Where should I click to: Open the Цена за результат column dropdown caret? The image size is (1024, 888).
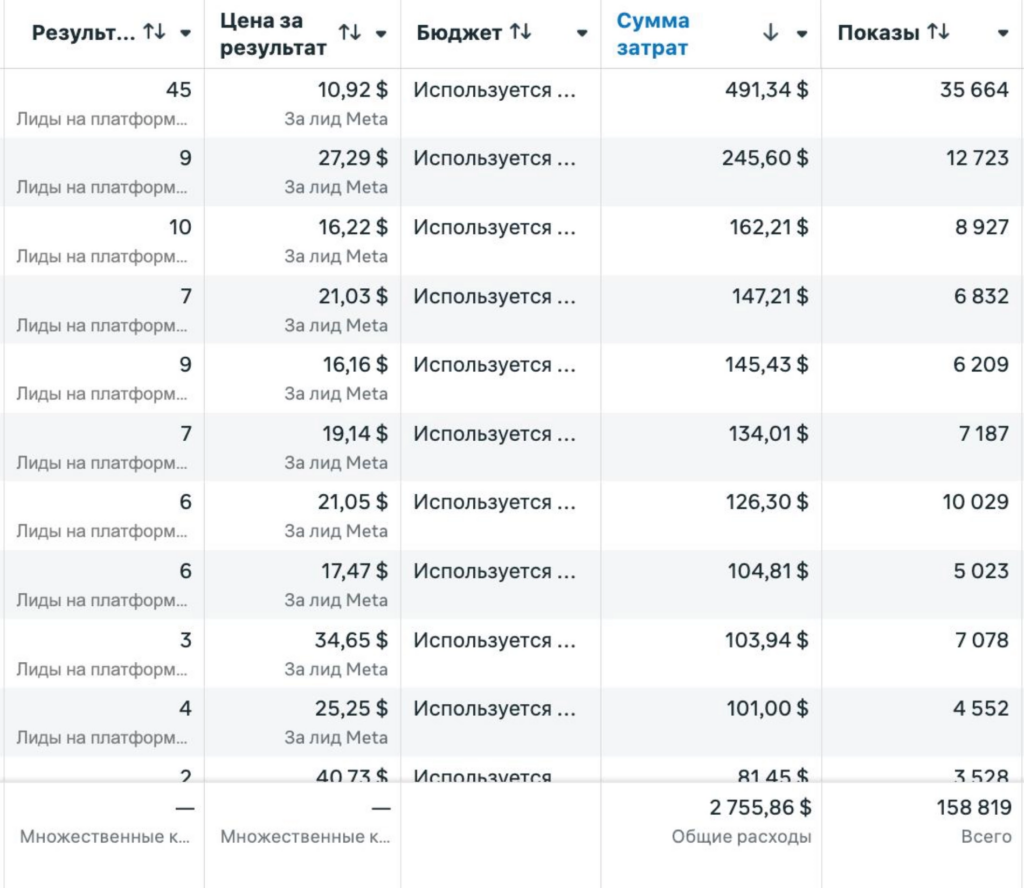[x=381, y=34]
